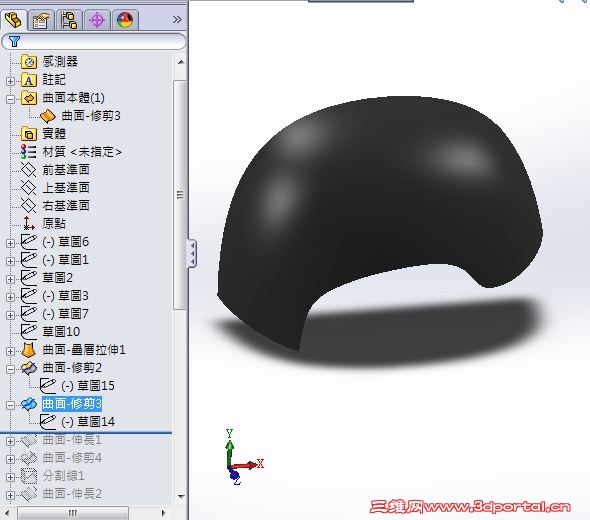Expand the suppressed 曲面-修剪4 feature
This screenshot has height=520, width=590.
(11, 459)
